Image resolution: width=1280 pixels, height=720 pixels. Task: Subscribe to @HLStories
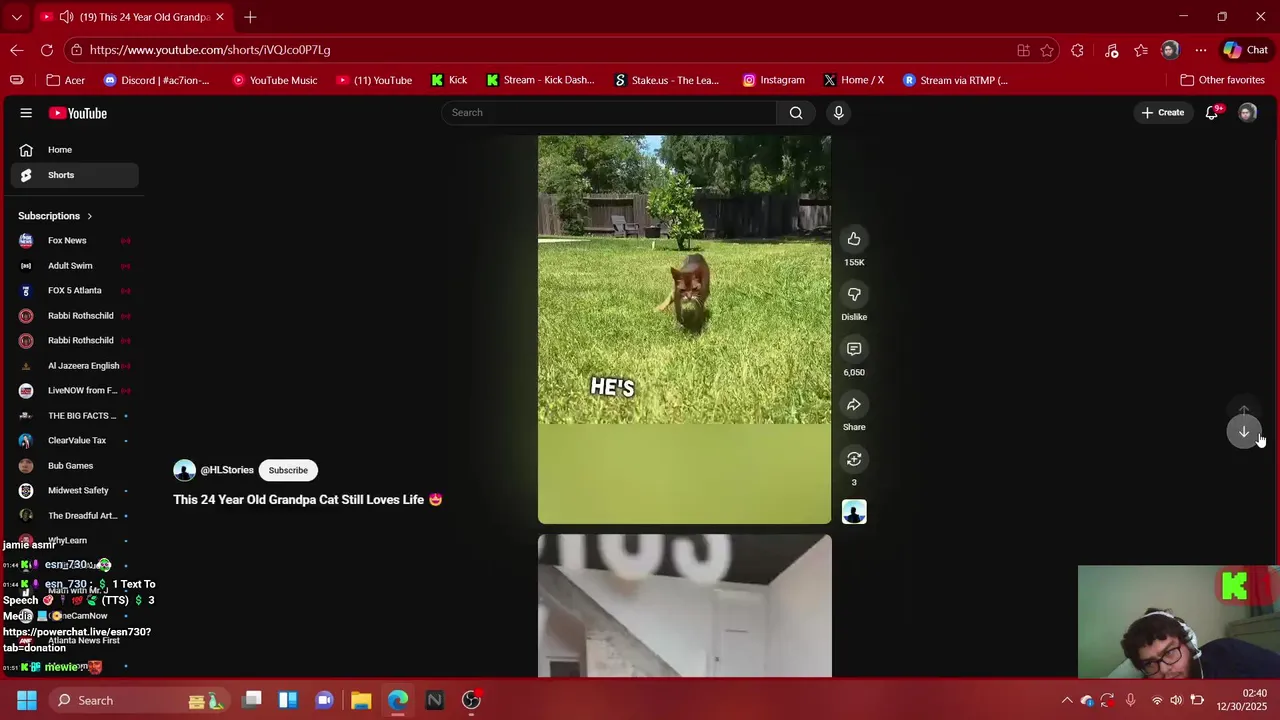pos(288,470)
